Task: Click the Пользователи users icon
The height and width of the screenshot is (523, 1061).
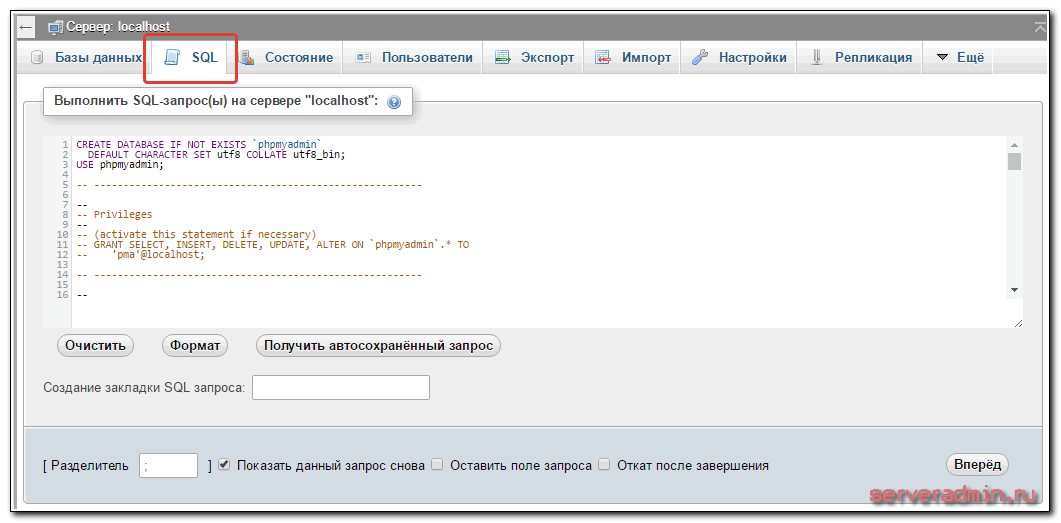Action: coord(363,58)
